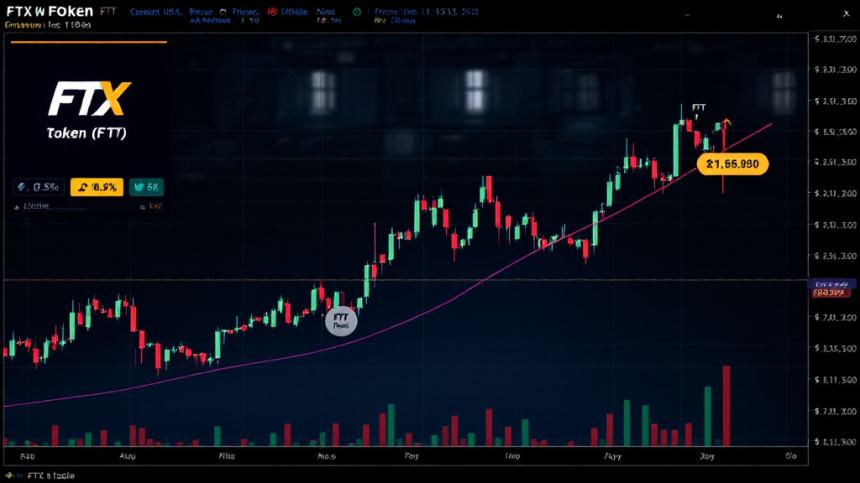The image size is (860, 483).
Task: Click the green circular icon in the top bar
Action: click(357, 12)
